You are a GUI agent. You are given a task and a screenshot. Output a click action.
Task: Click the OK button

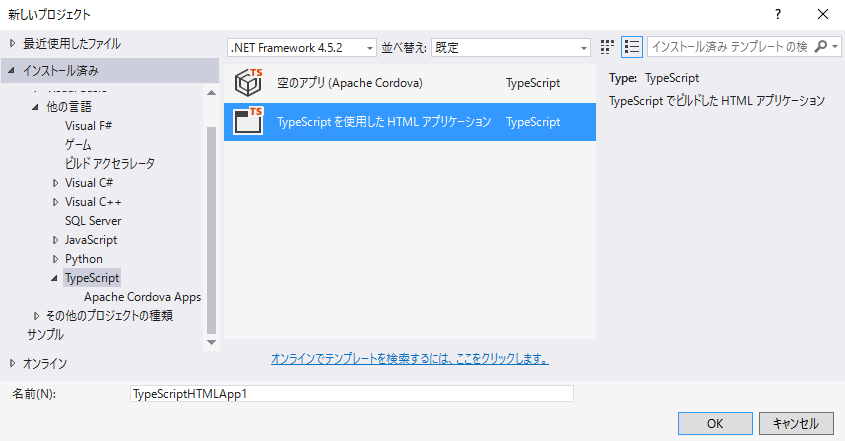click(715, 424)
